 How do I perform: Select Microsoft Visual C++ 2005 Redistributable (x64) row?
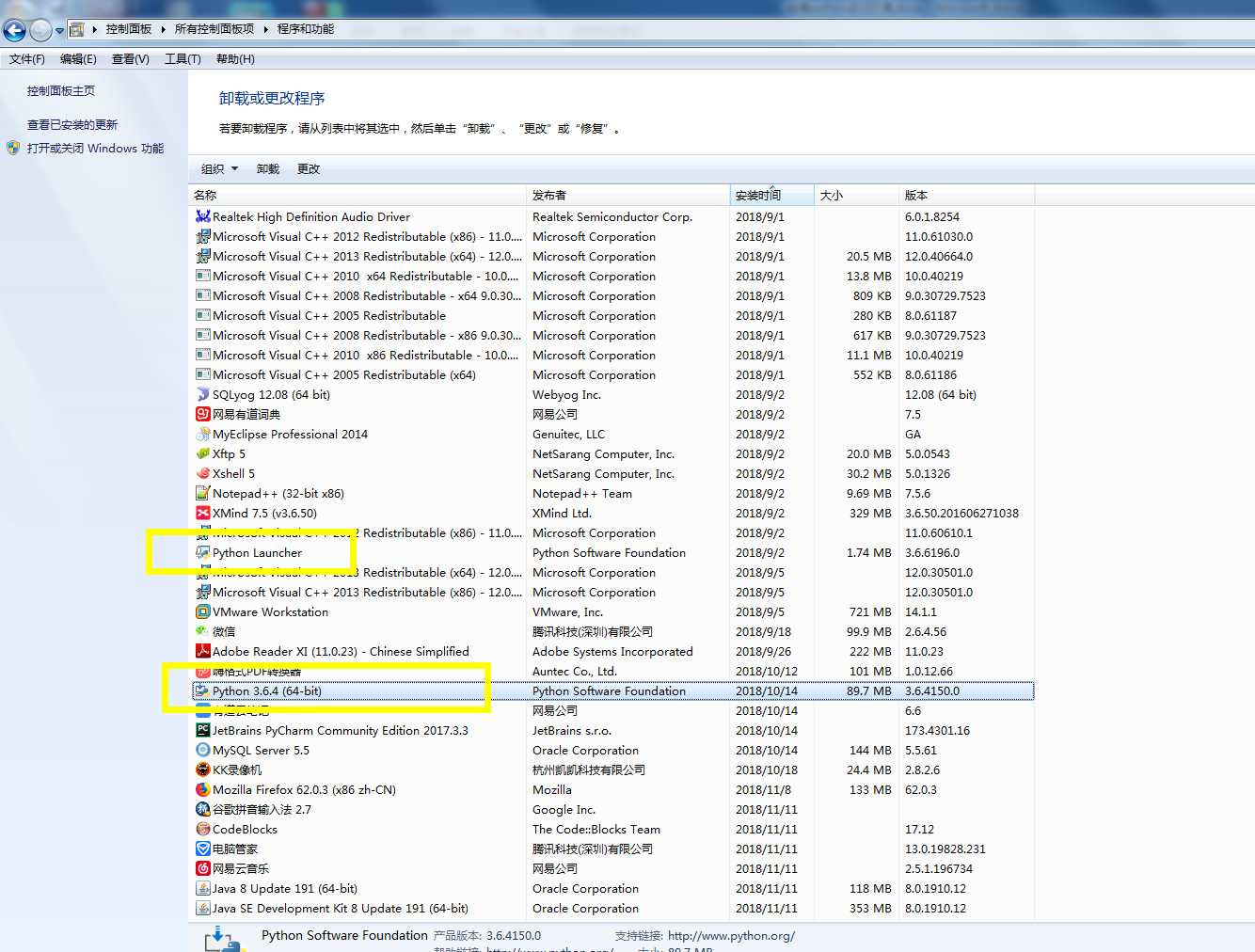pyautogui.click(x=612, y=374)
